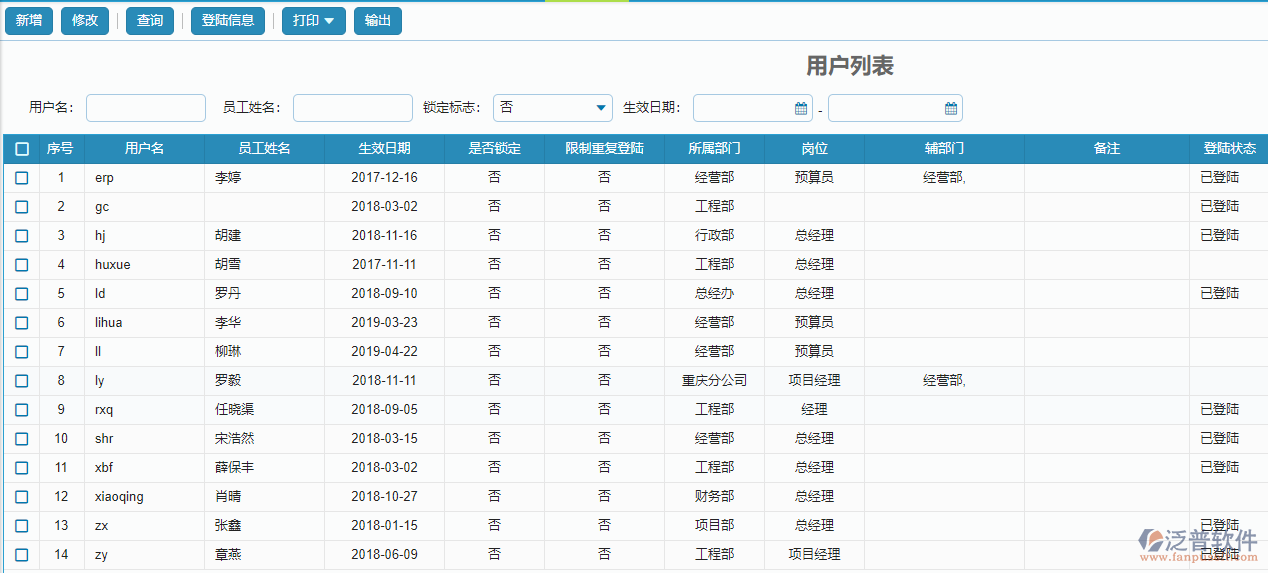Click employee name 胡建
Viewport: 1268px width, 573px height.
(x=228, y=236)
